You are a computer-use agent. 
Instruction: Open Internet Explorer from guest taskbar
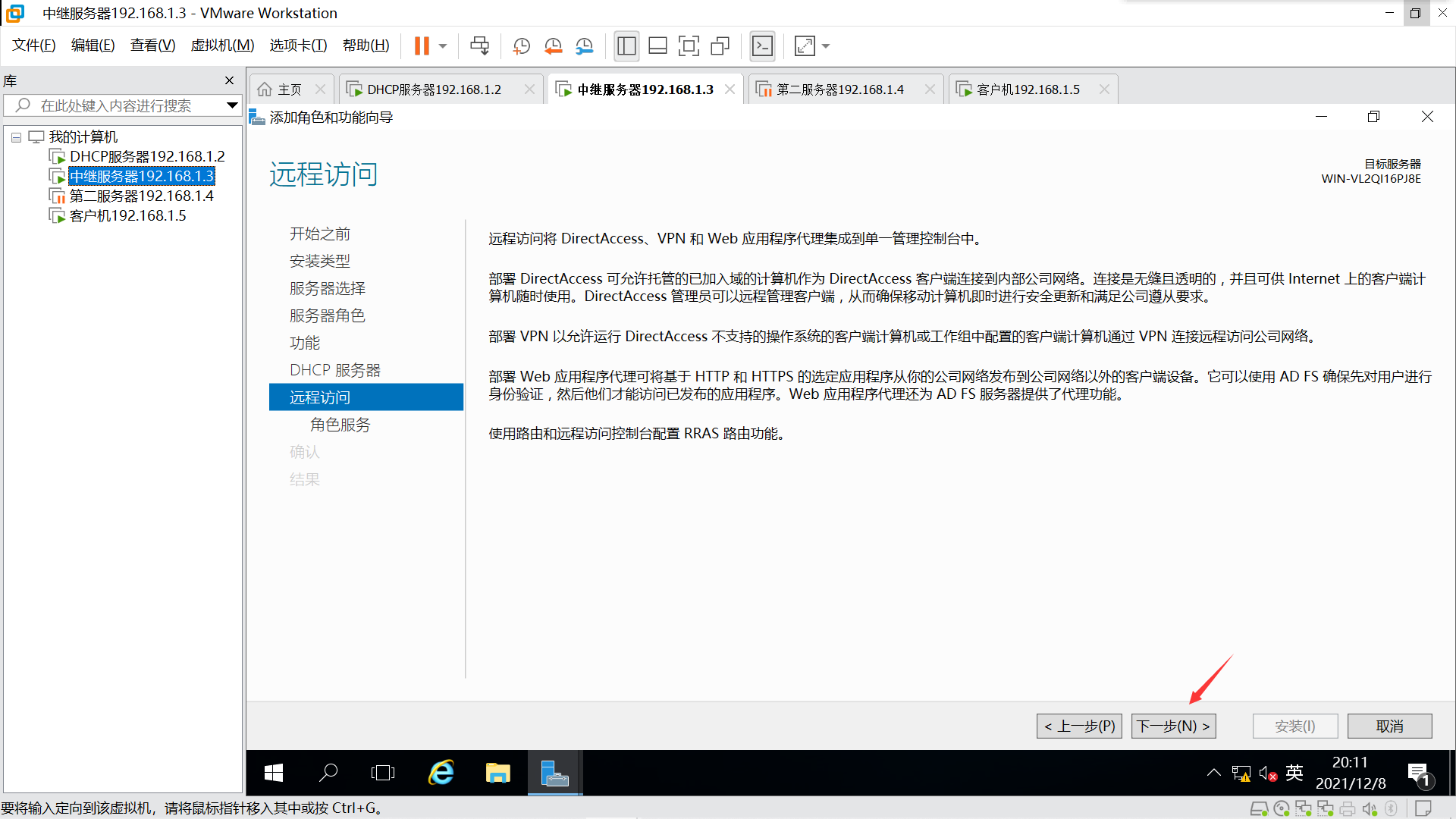441,773
